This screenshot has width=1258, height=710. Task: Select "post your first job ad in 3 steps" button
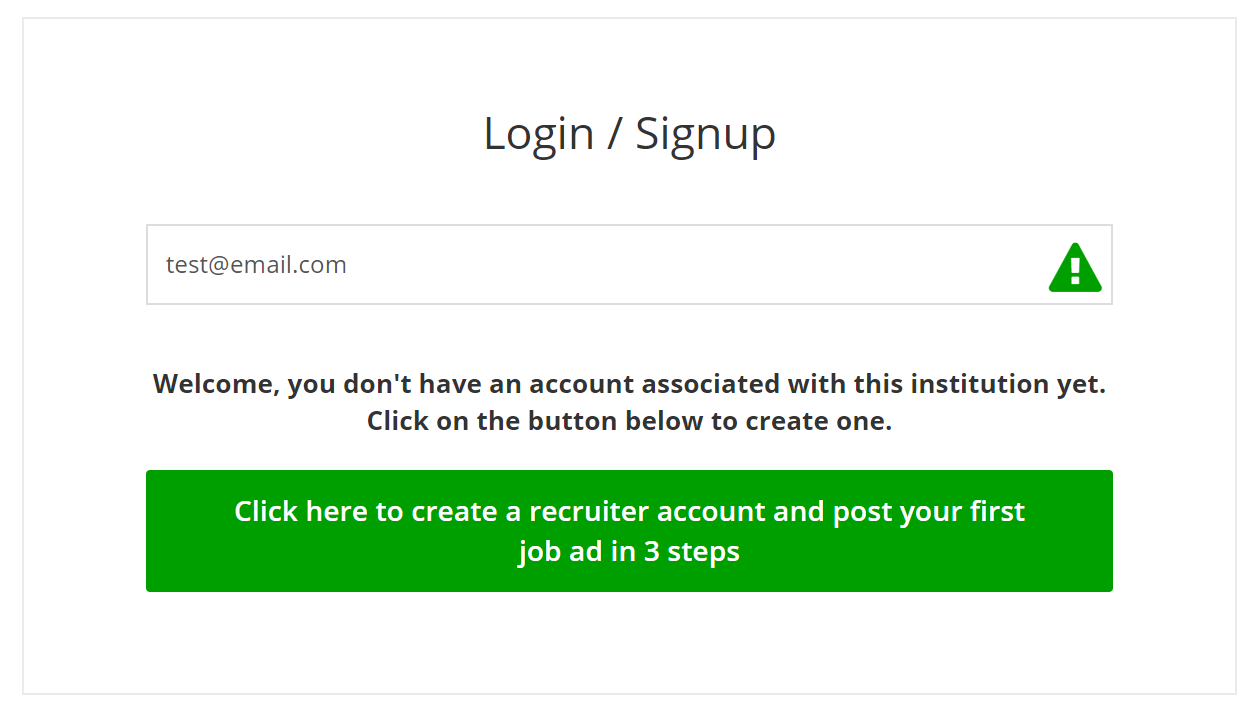pos(629,531)
